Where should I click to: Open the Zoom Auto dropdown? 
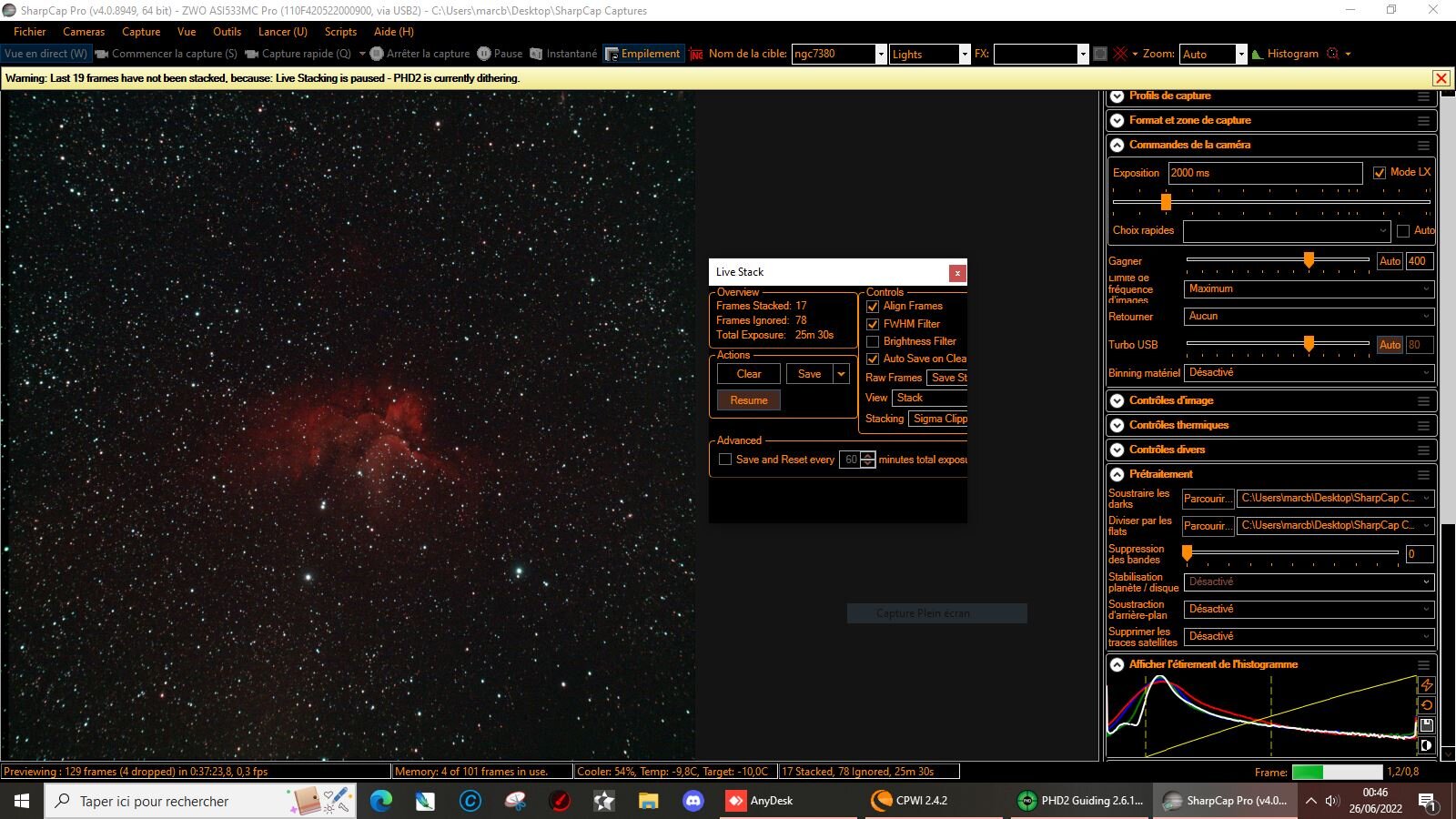pos(1240,55)
